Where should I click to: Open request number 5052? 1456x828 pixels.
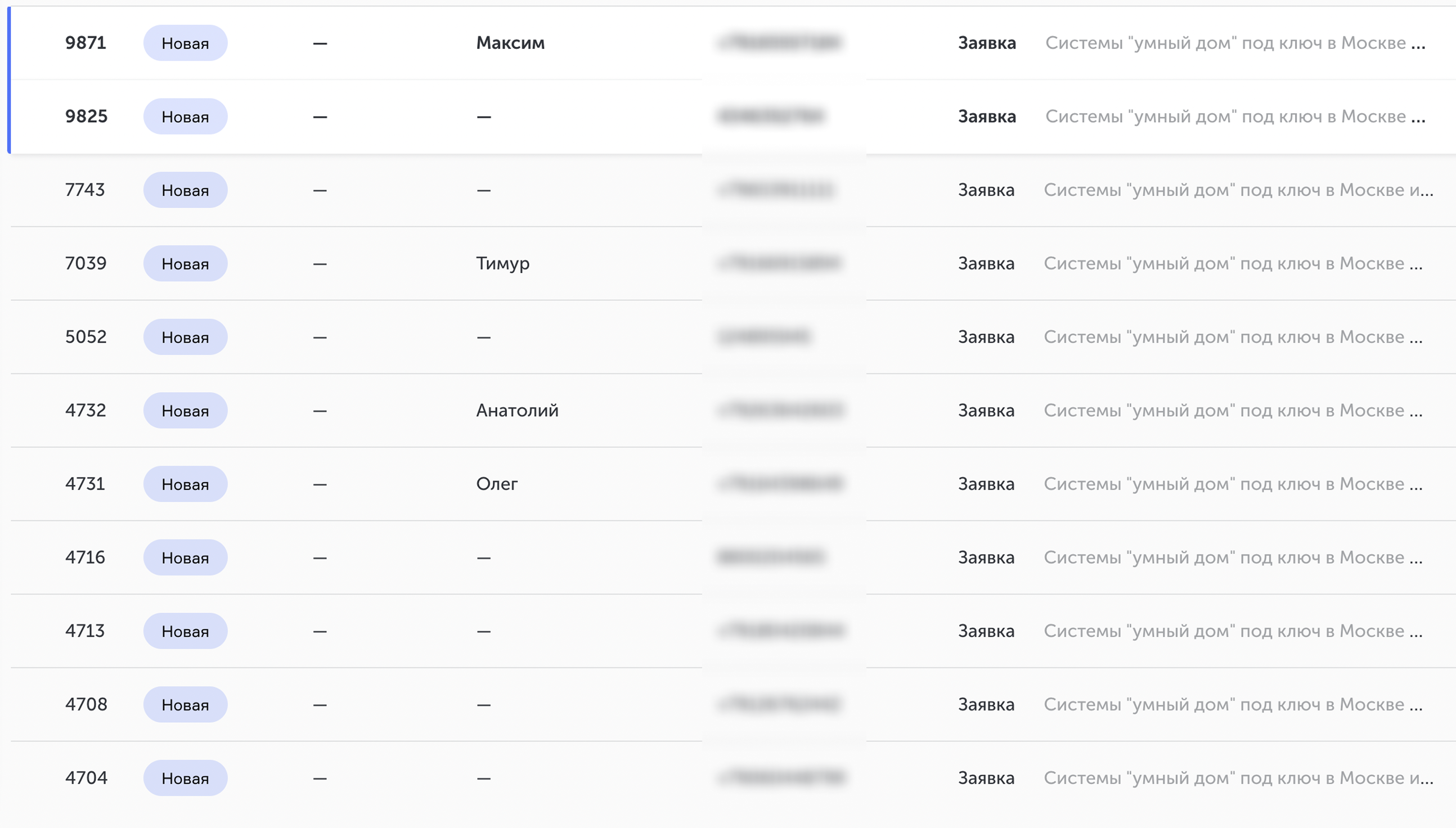[86, 337]
